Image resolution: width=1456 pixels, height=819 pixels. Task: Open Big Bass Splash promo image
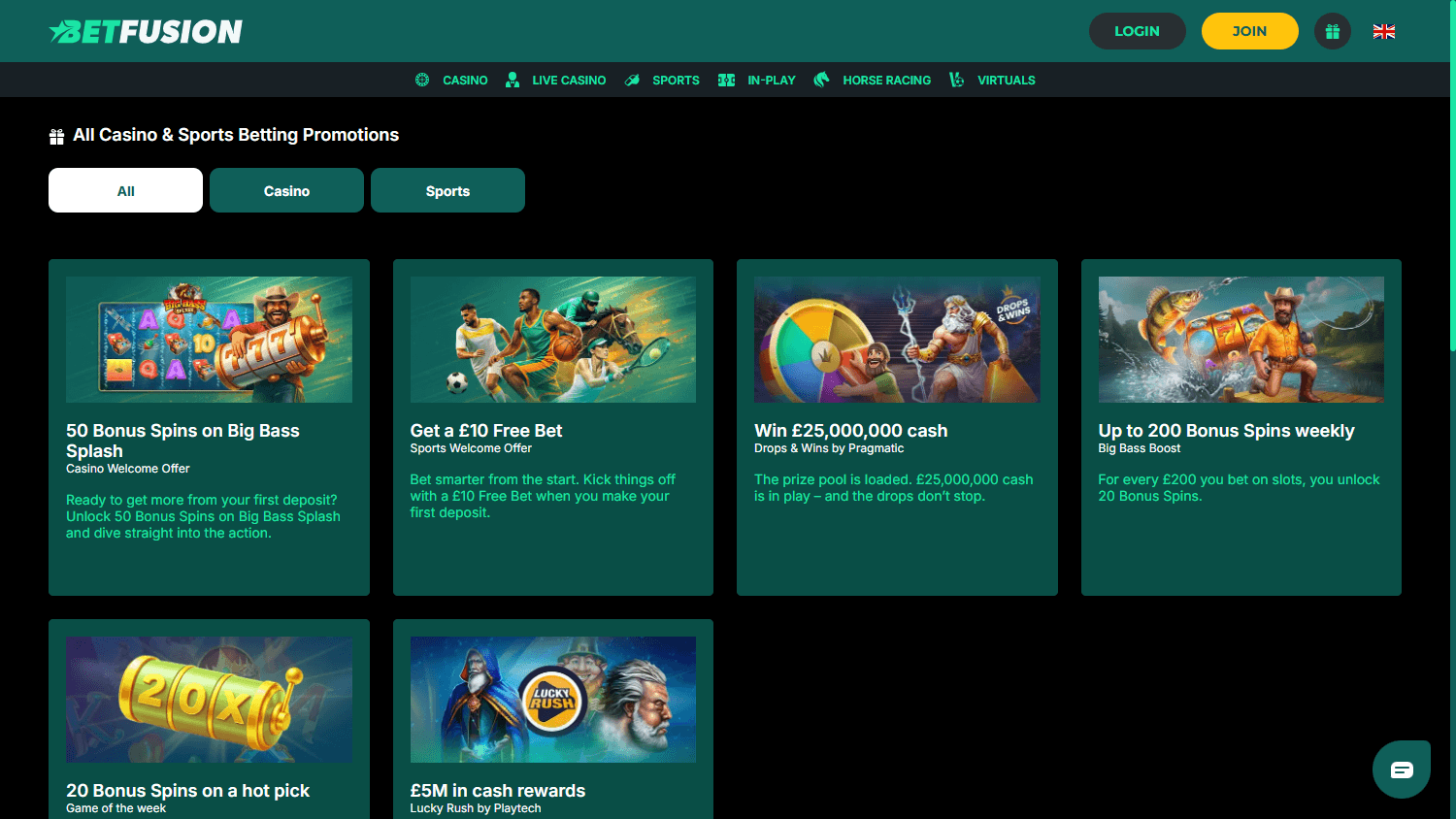(209, 340)
